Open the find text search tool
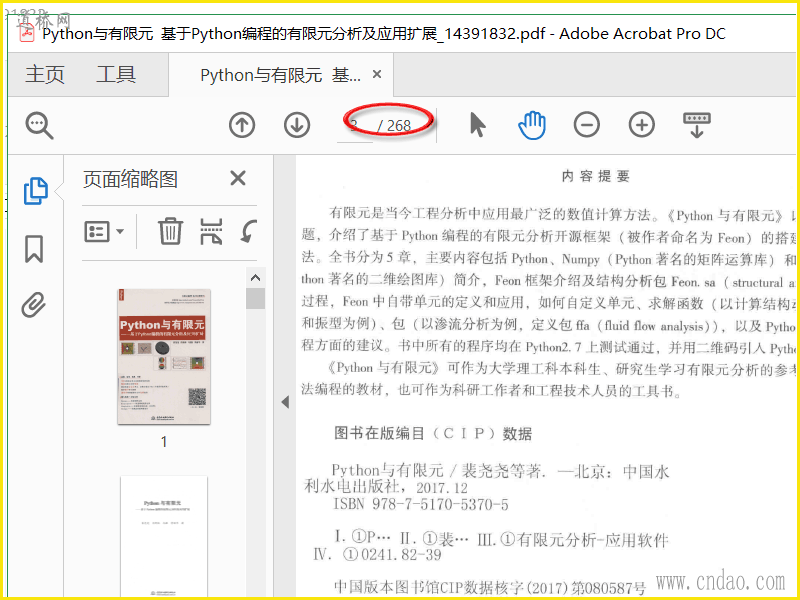800x600 pixels. pos(39,125)
